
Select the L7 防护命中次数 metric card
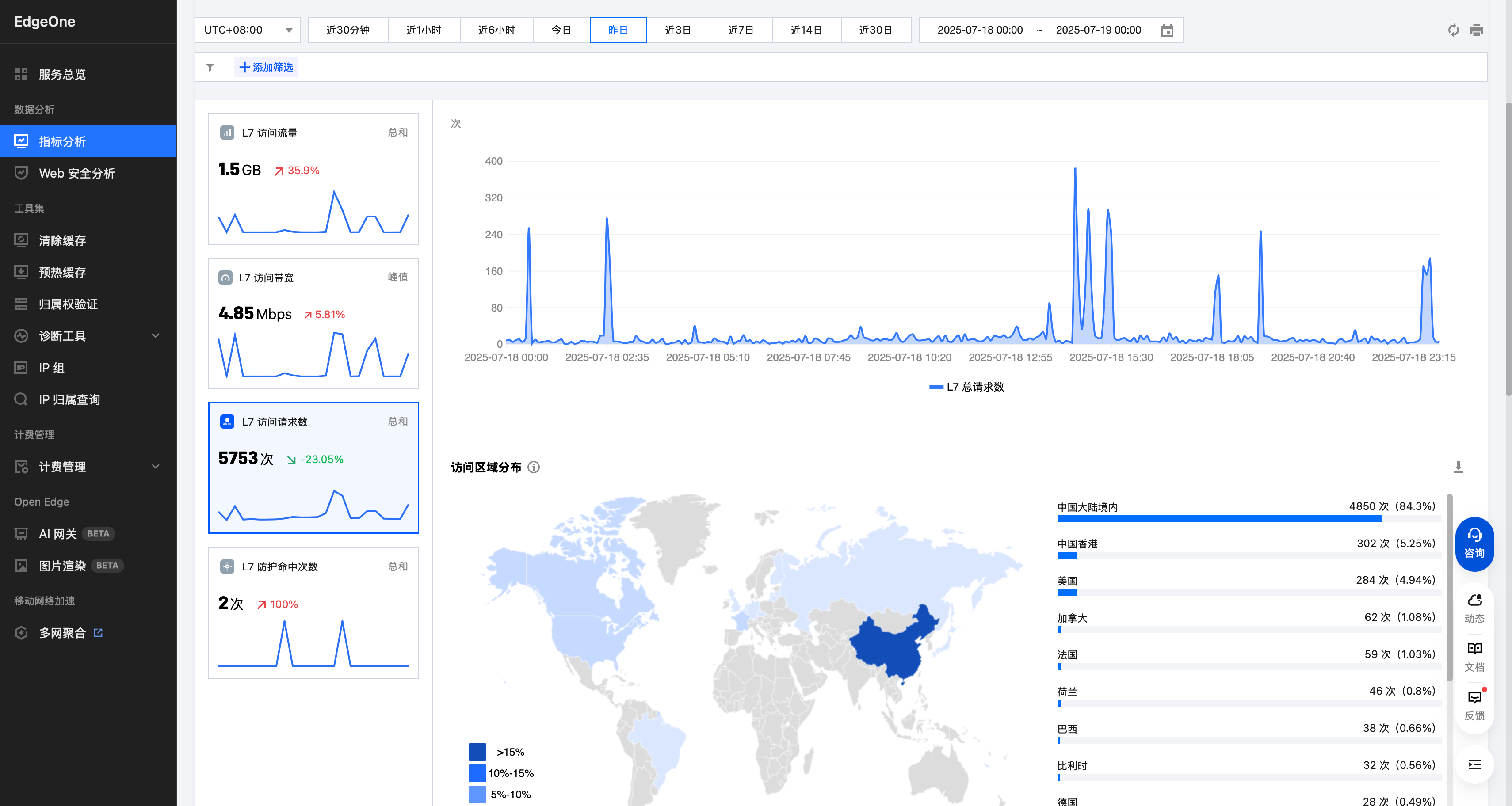coord(313,612)
